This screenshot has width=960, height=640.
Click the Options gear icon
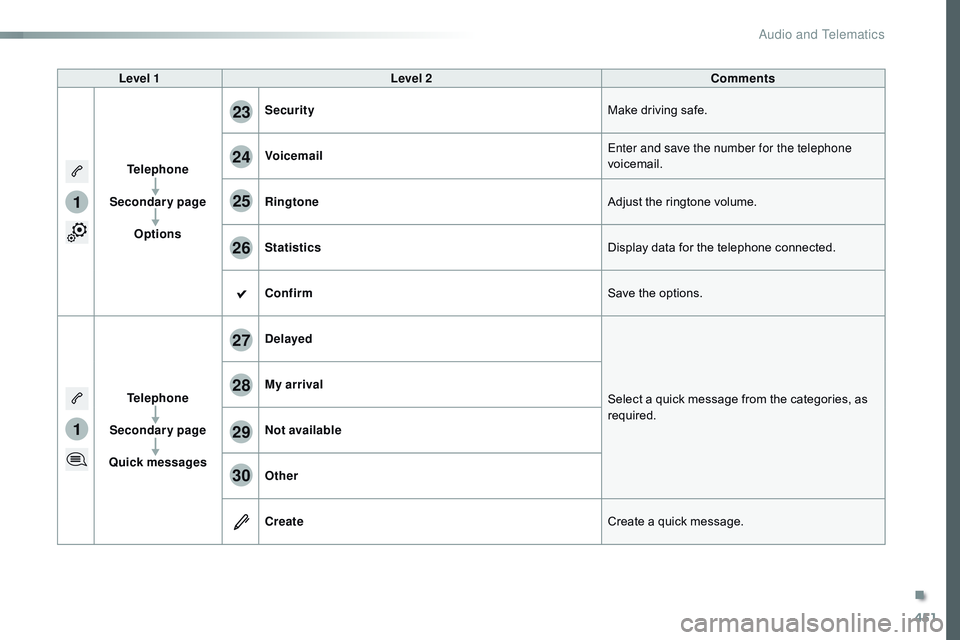coord(77,232)
